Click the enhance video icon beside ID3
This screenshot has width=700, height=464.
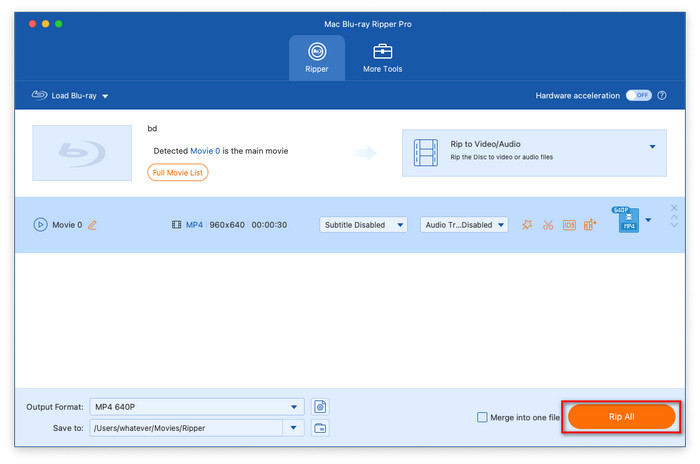[590, 225]
